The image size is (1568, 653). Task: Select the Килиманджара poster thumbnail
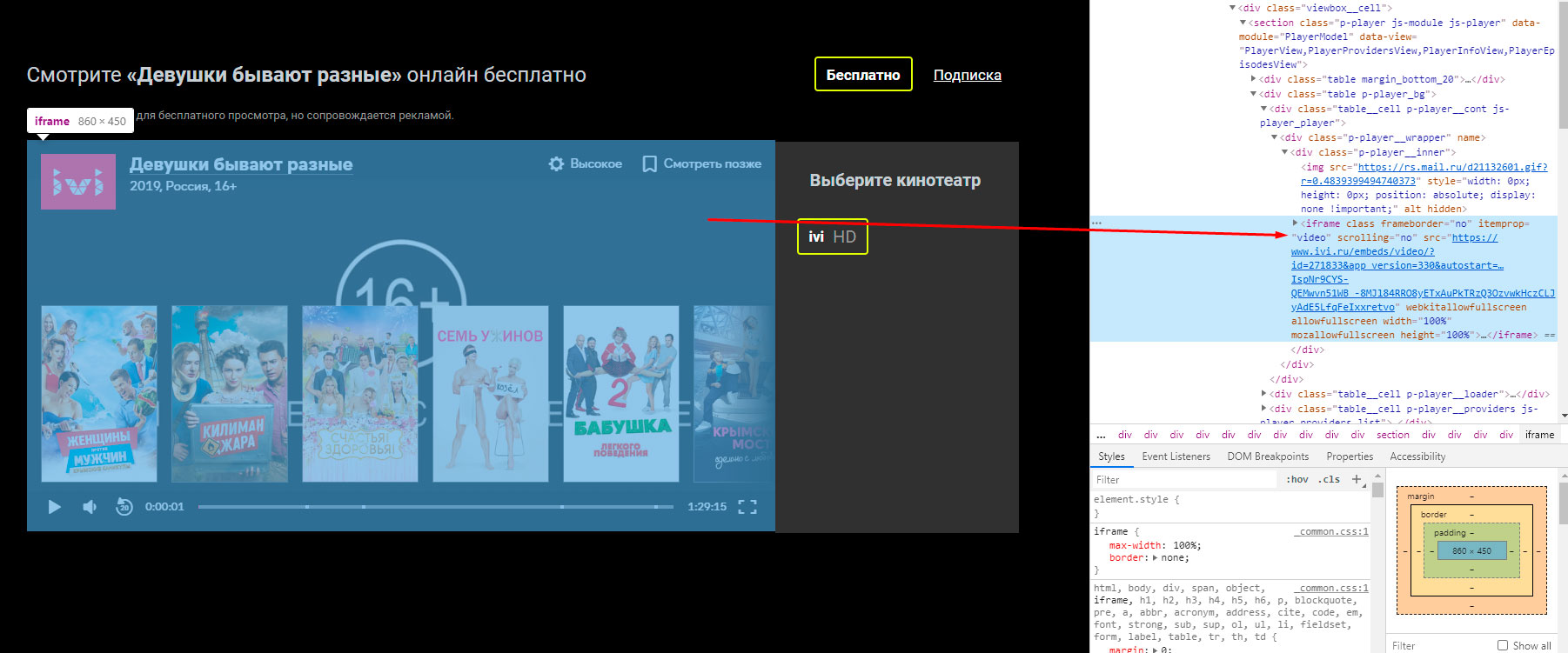tap(230, 394)
